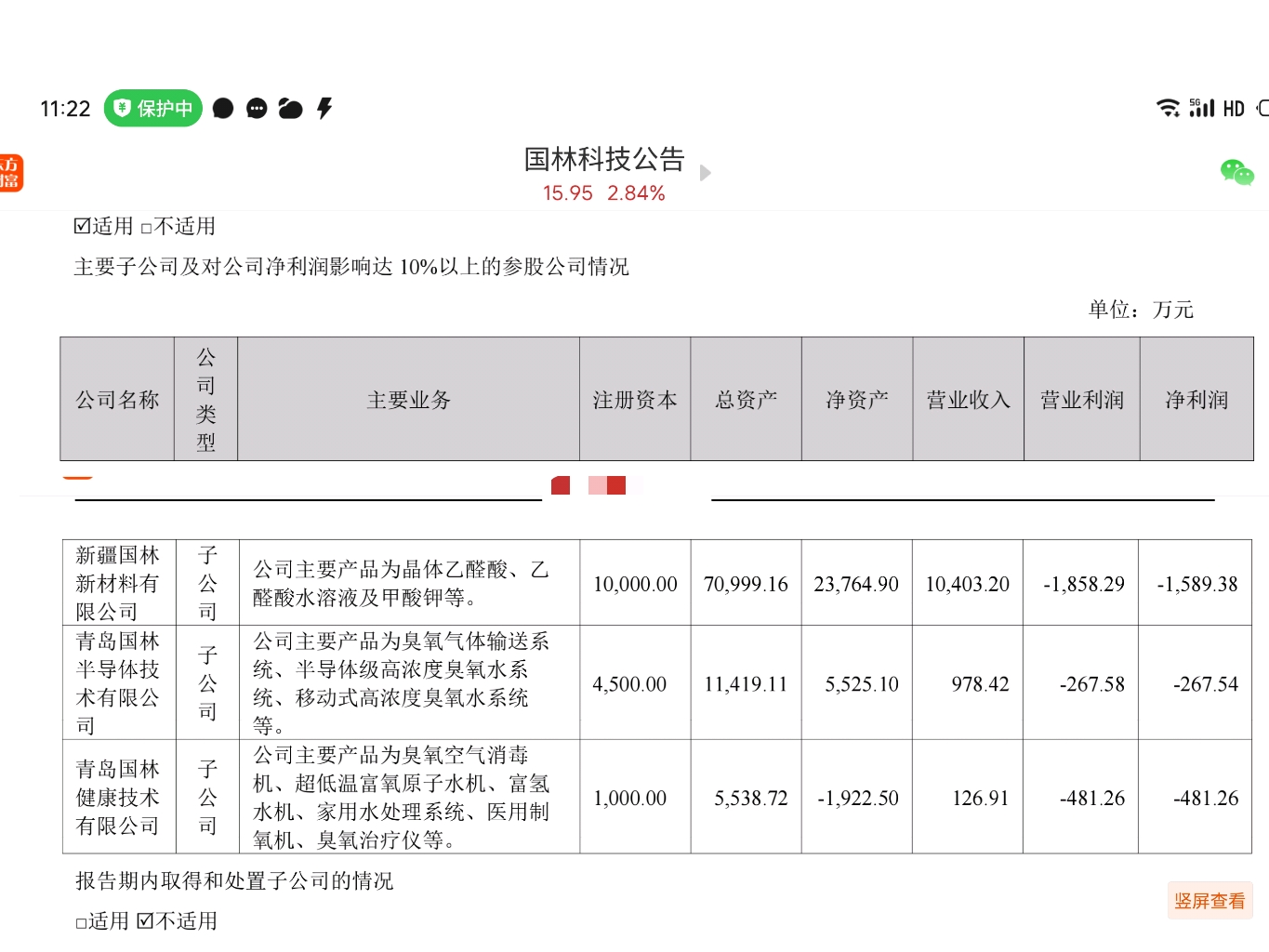The height and width of the screenshot is (952, 1269).
Task: Tap the 主要子公司及对公司净利润影响 heading line
Action: pyautogui.click(x=351, y=267)
